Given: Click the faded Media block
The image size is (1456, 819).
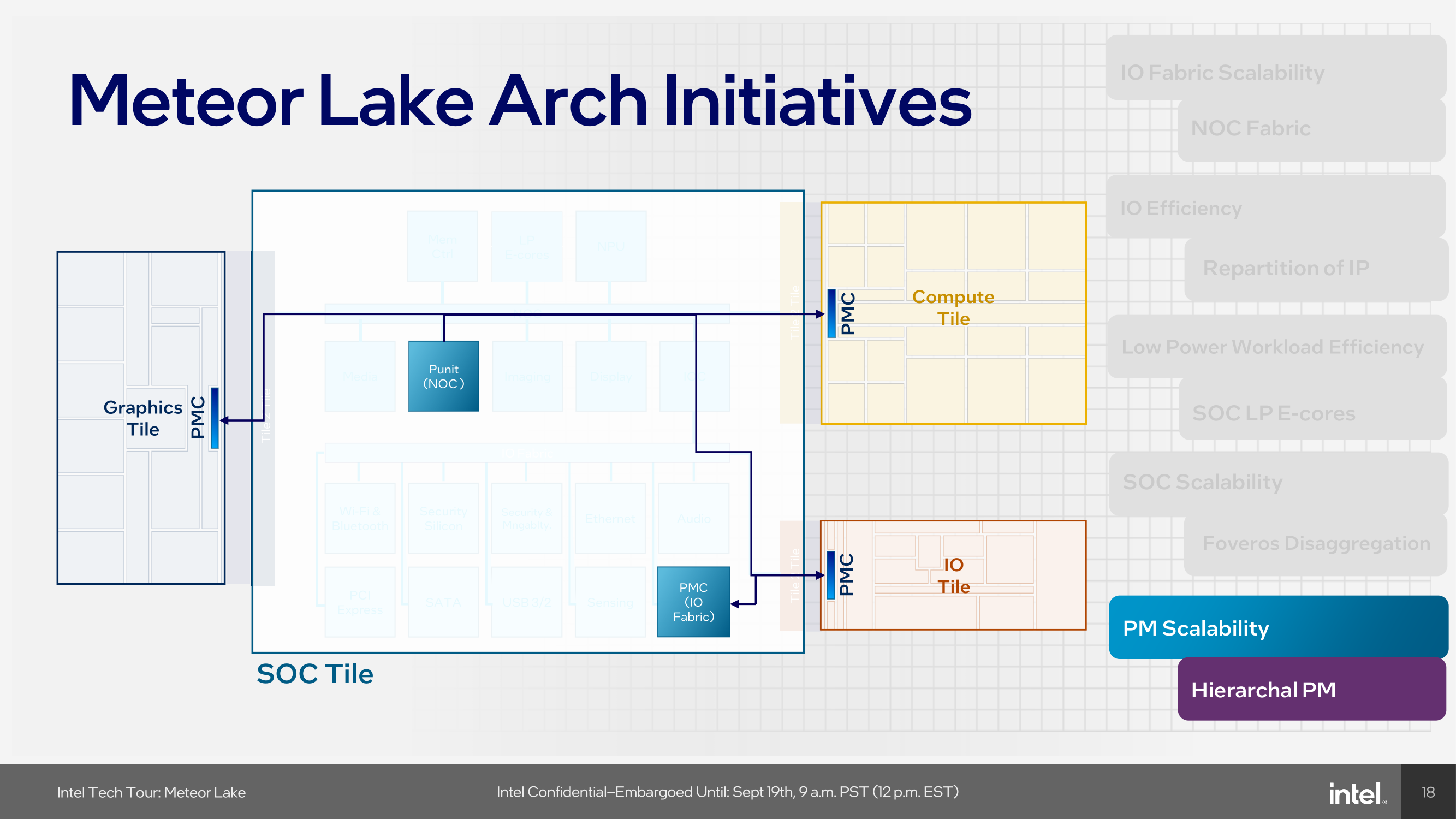Looking at the screenshot, I should 360,376.
